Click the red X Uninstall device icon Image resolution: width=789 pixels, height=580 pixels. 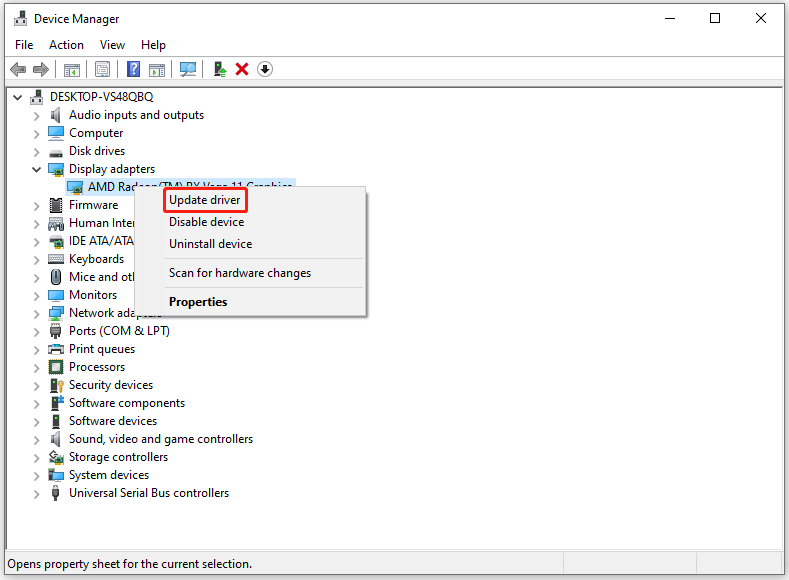[242, 69]
